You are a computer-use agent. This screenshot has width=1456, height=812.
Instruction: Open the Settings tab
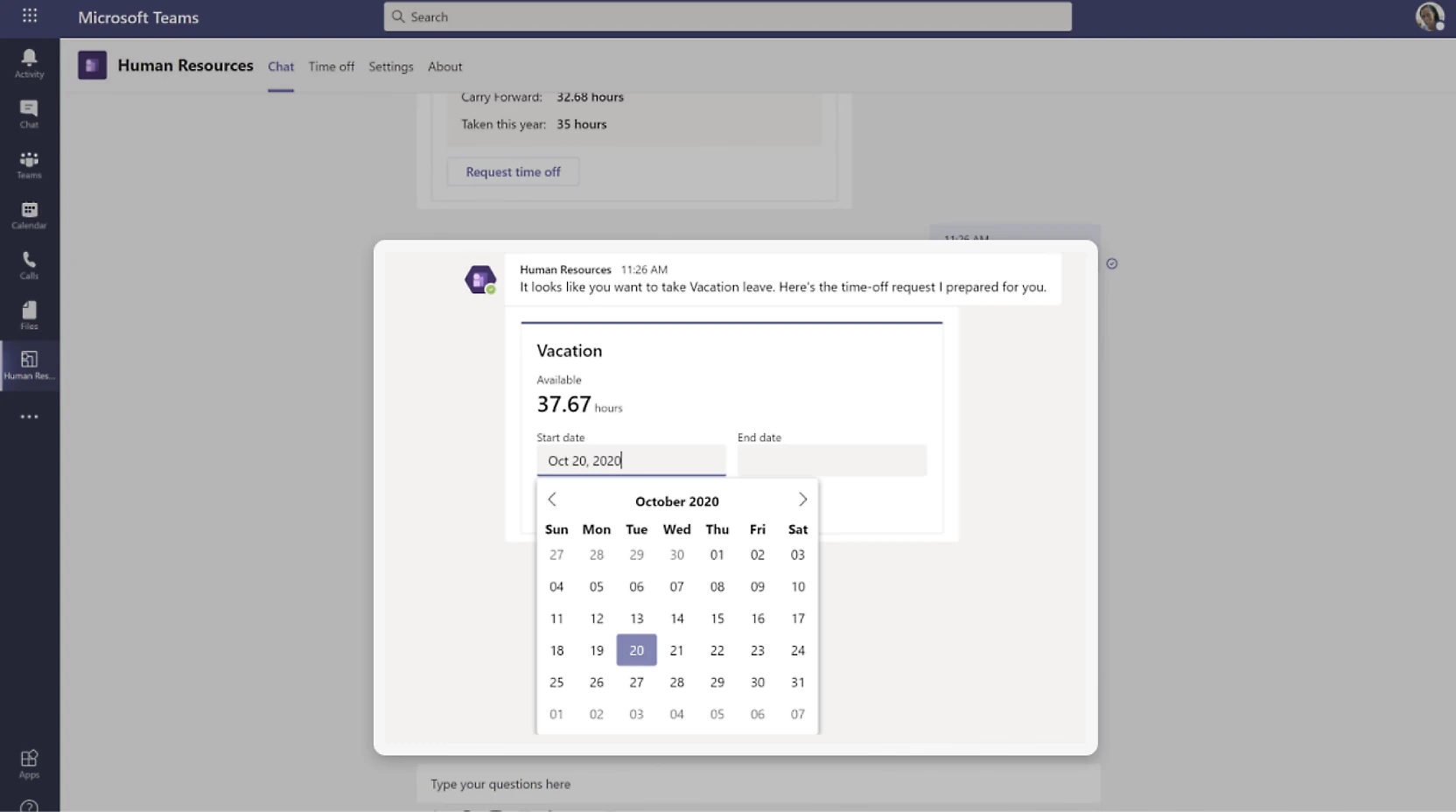click(x=390, y=66)
